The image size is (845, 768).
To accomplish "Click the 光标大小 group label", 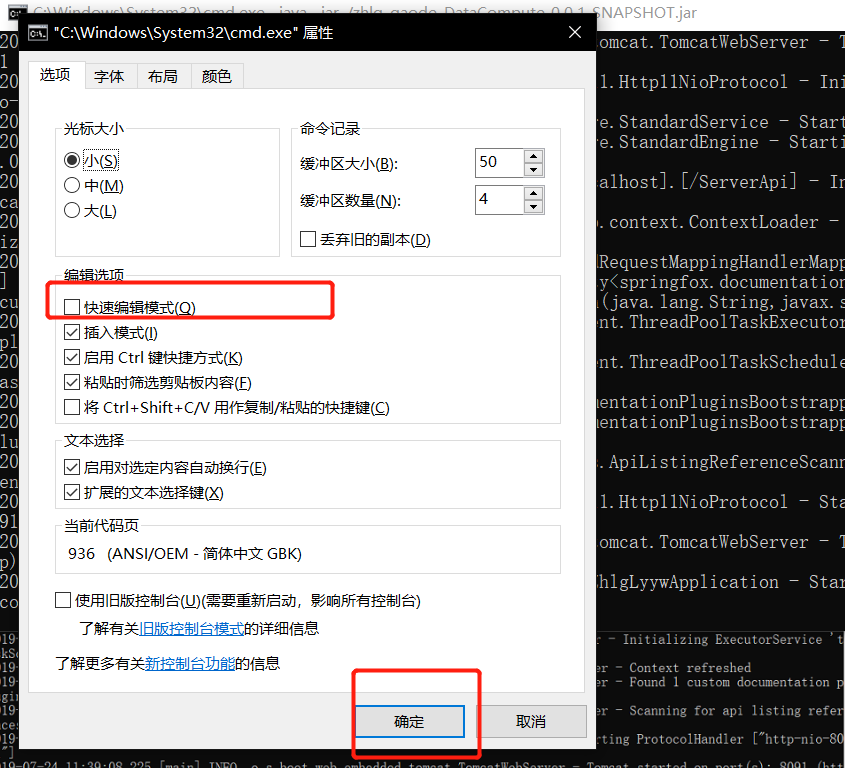I will (94, 129).
